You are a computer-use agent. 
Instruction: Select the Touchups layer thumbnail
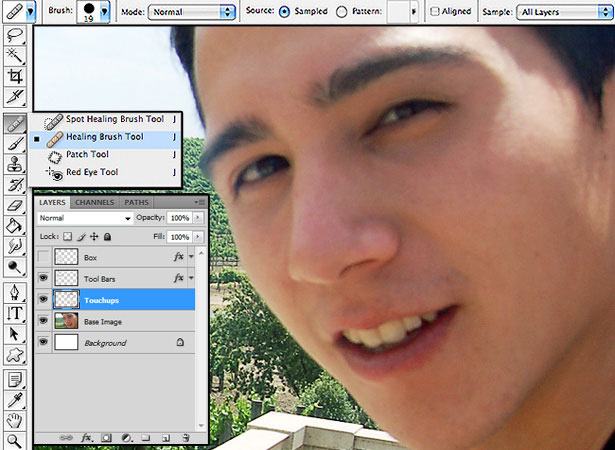click(x=66, y=300)
